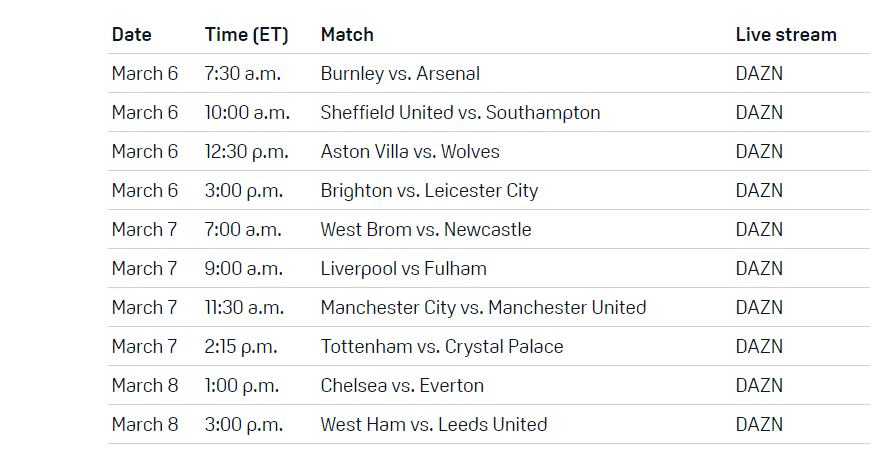Click Chelsea vs. Everton match
Screen dimensions: 896x468
402,385
